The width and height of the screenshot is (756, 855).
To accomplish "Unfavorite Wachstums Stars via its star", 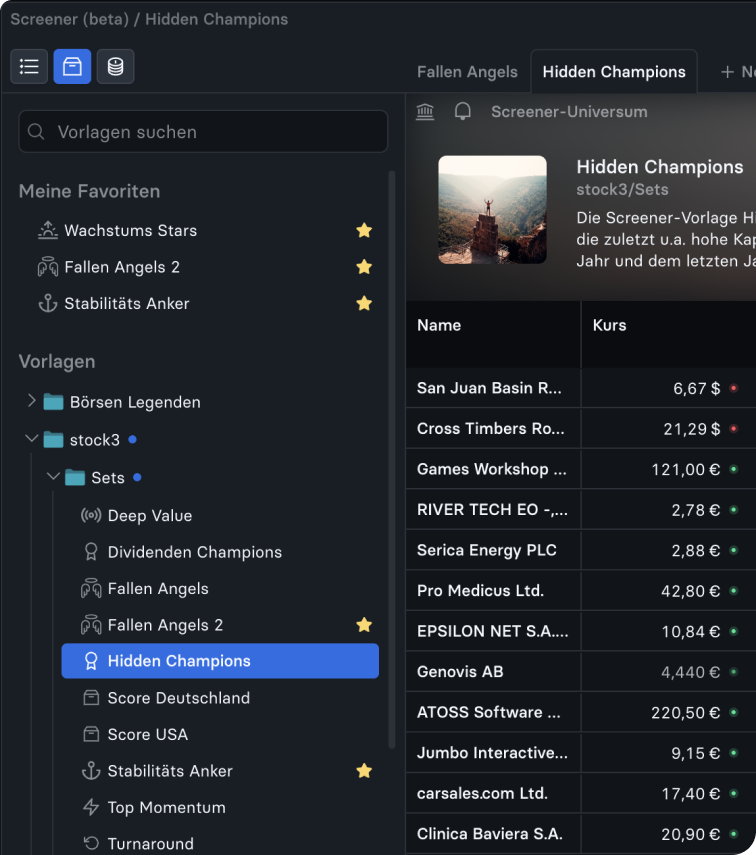I will tap(364, 231).
